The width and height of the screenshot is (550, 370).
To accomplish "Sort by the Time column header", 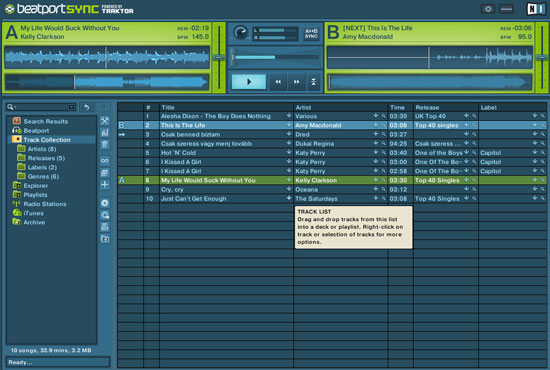I will point(401,107).
